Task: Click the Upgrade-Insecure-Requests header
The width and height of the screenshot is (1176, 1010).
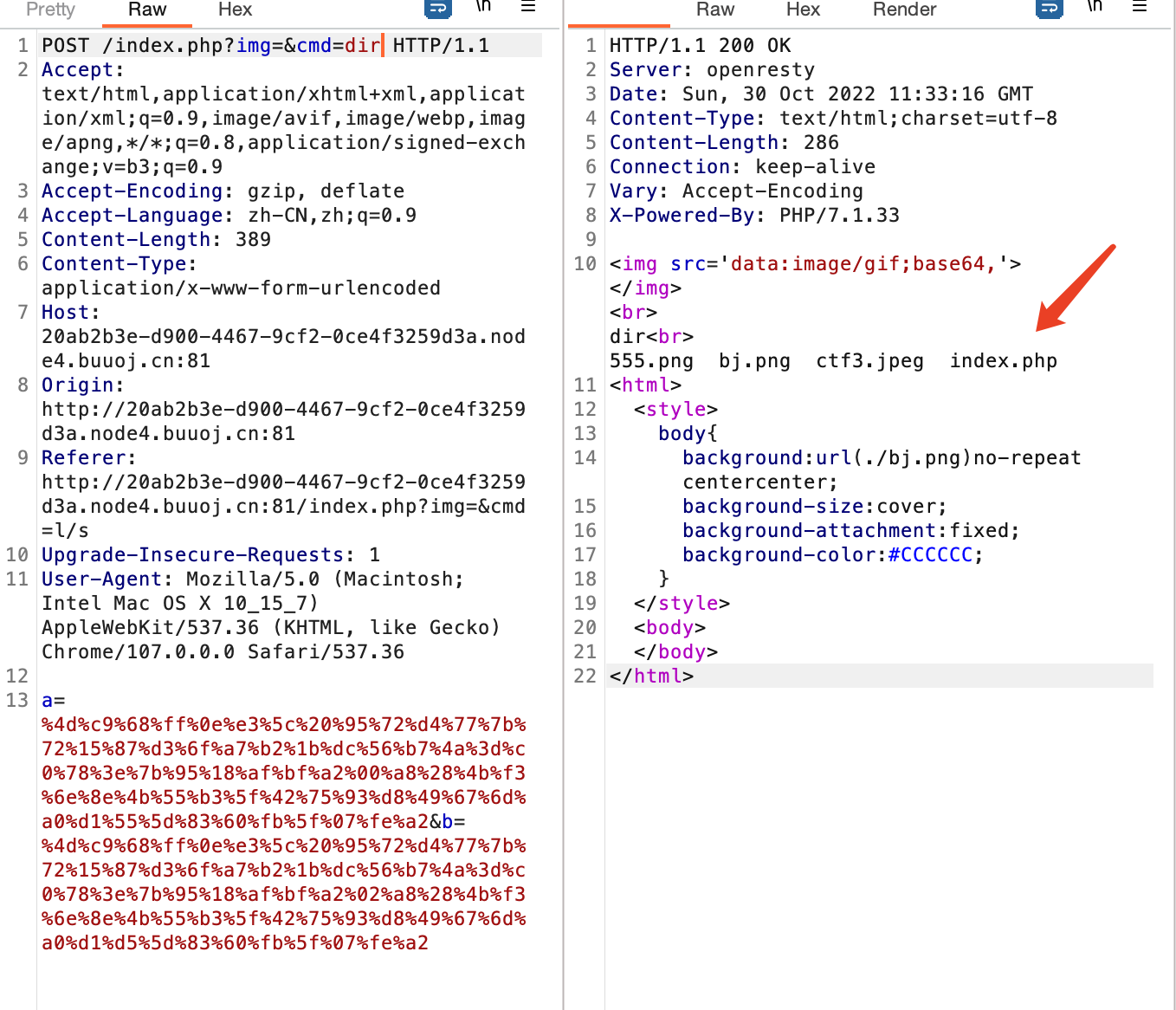Action: [210, 554]
